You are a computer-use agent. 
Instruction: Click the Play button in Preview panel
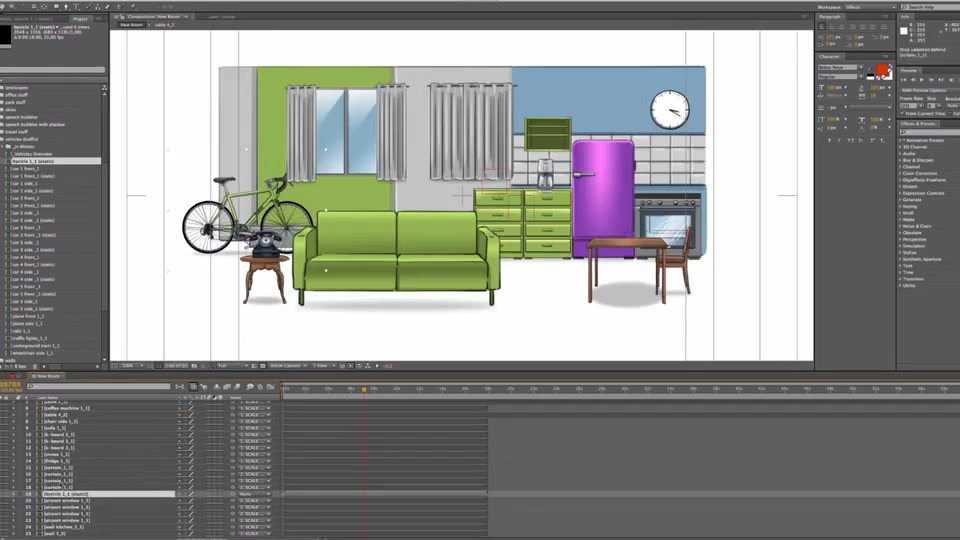pyautogui.click(x=921, y=80)
